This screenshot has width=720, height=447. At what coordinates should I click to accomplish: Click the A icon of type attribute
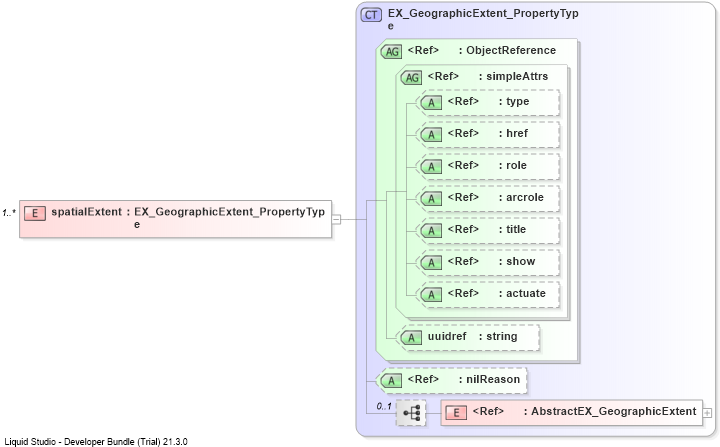point(431,102)
